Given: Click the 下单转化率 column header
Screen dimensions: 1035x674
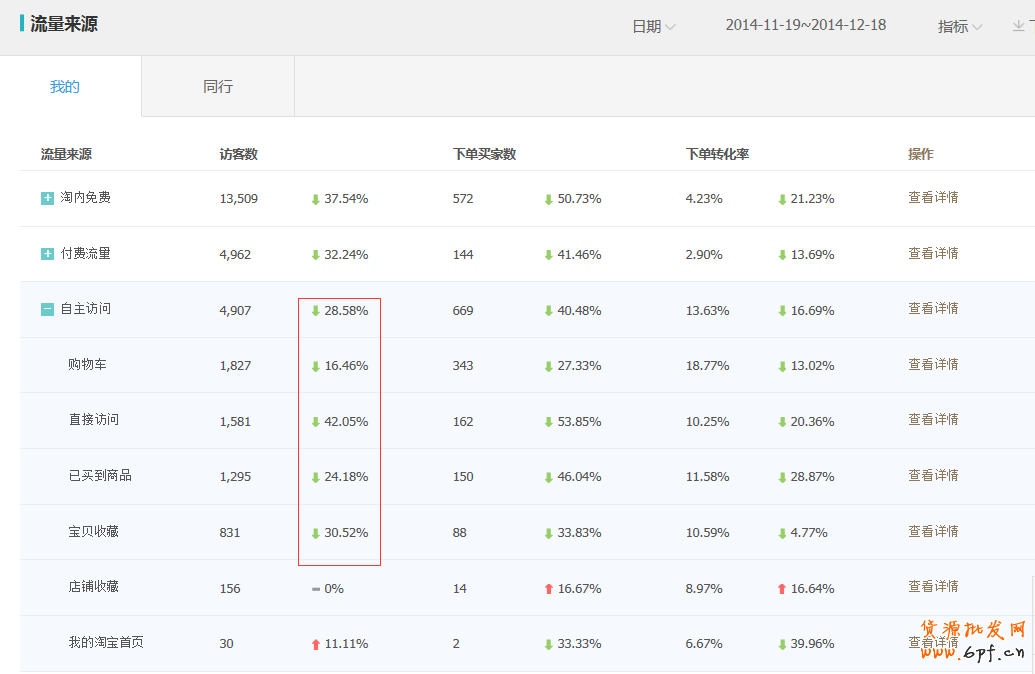Looking at the screenshot, I should [717, 154].
